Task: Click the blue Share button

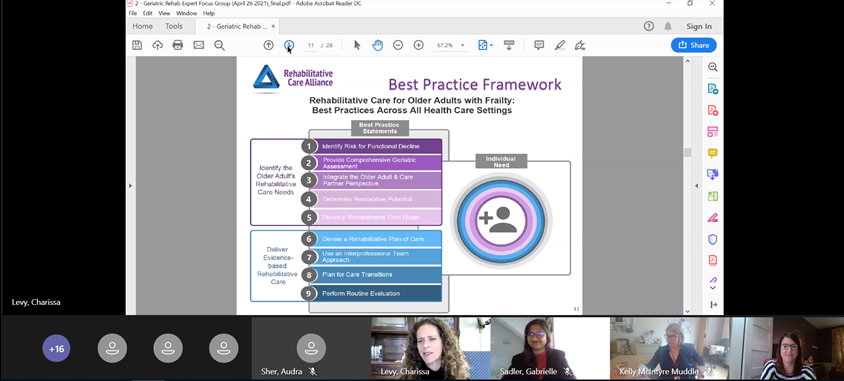Action: (693, 45)
